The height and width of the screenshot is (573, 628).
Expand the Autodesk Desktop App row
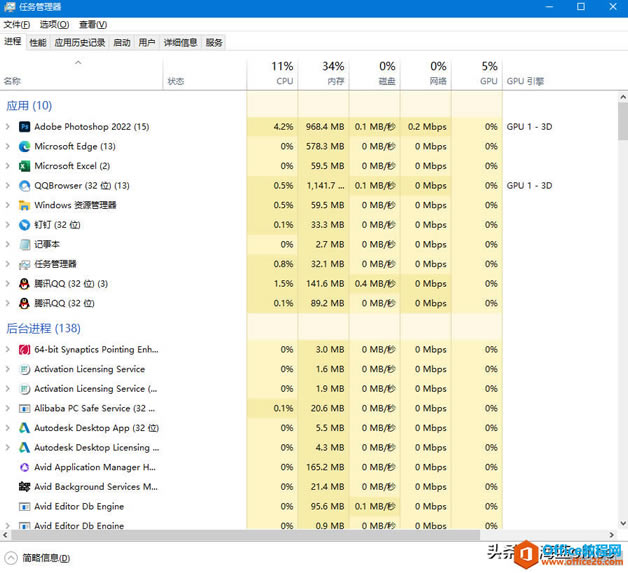click(x=7, y=428)
